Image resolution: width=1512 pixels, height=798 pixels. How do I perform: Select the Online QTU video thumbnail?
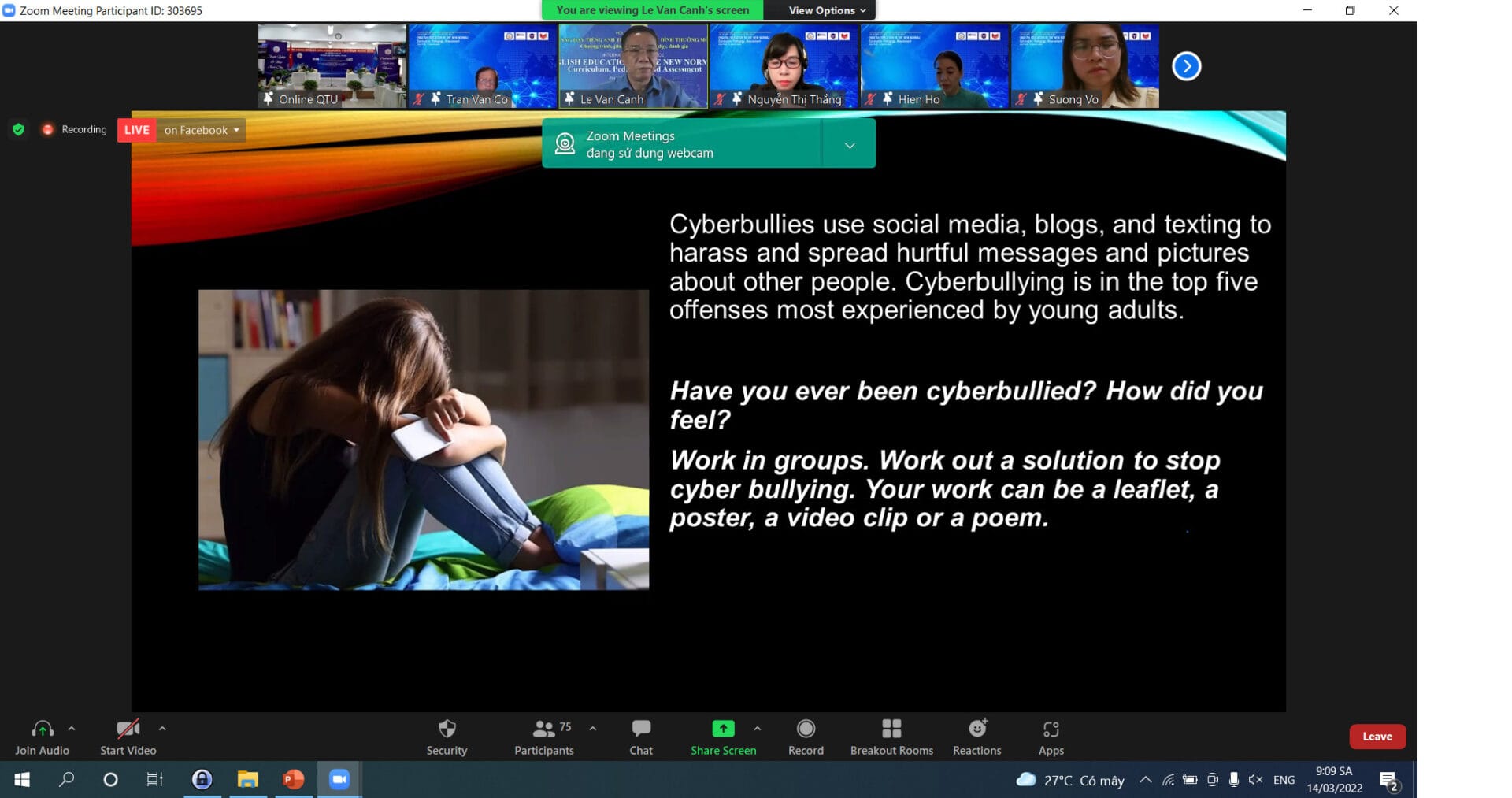[332, 65]
